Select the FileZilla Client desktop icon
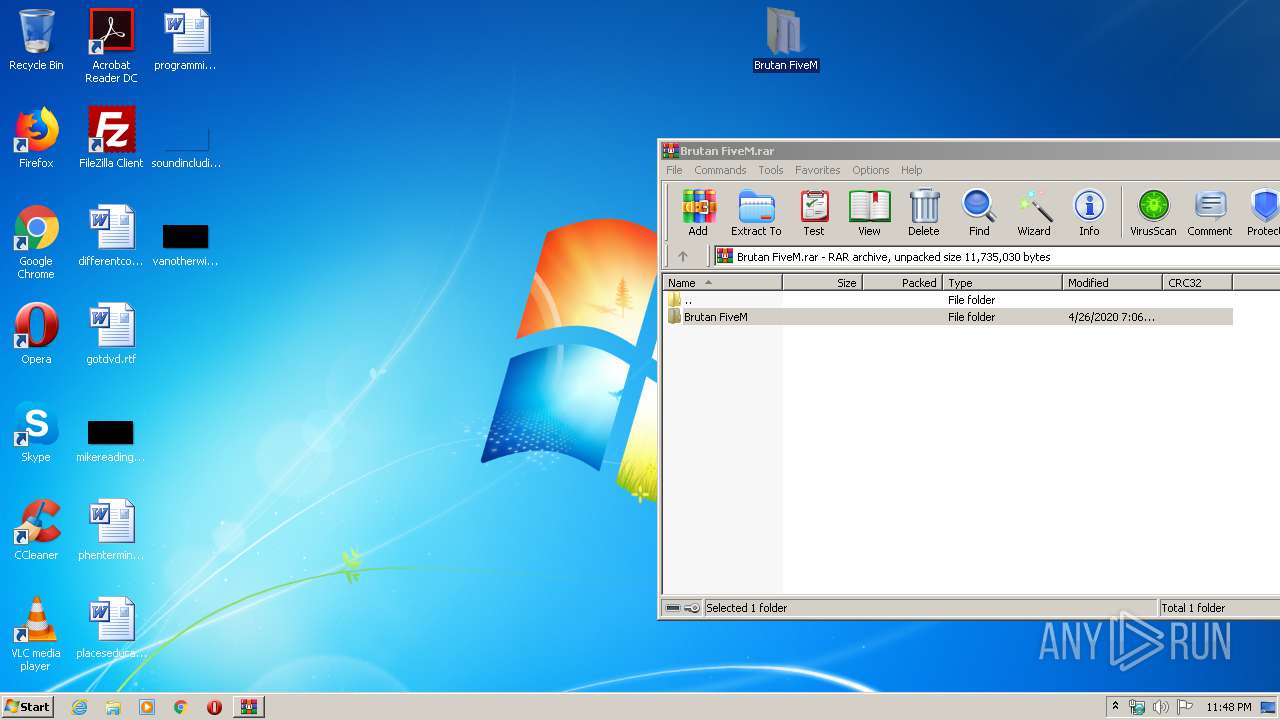The image size is (1280, 720). coord(111,138)
